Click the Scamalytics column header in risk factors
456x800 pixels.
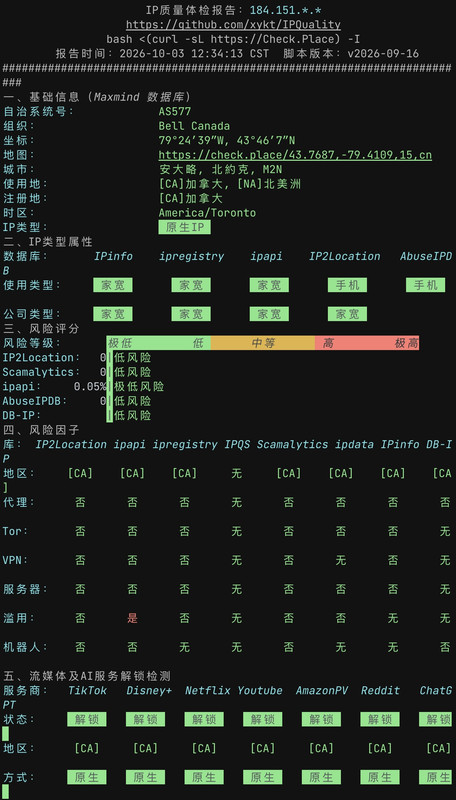tap(293, 444)
